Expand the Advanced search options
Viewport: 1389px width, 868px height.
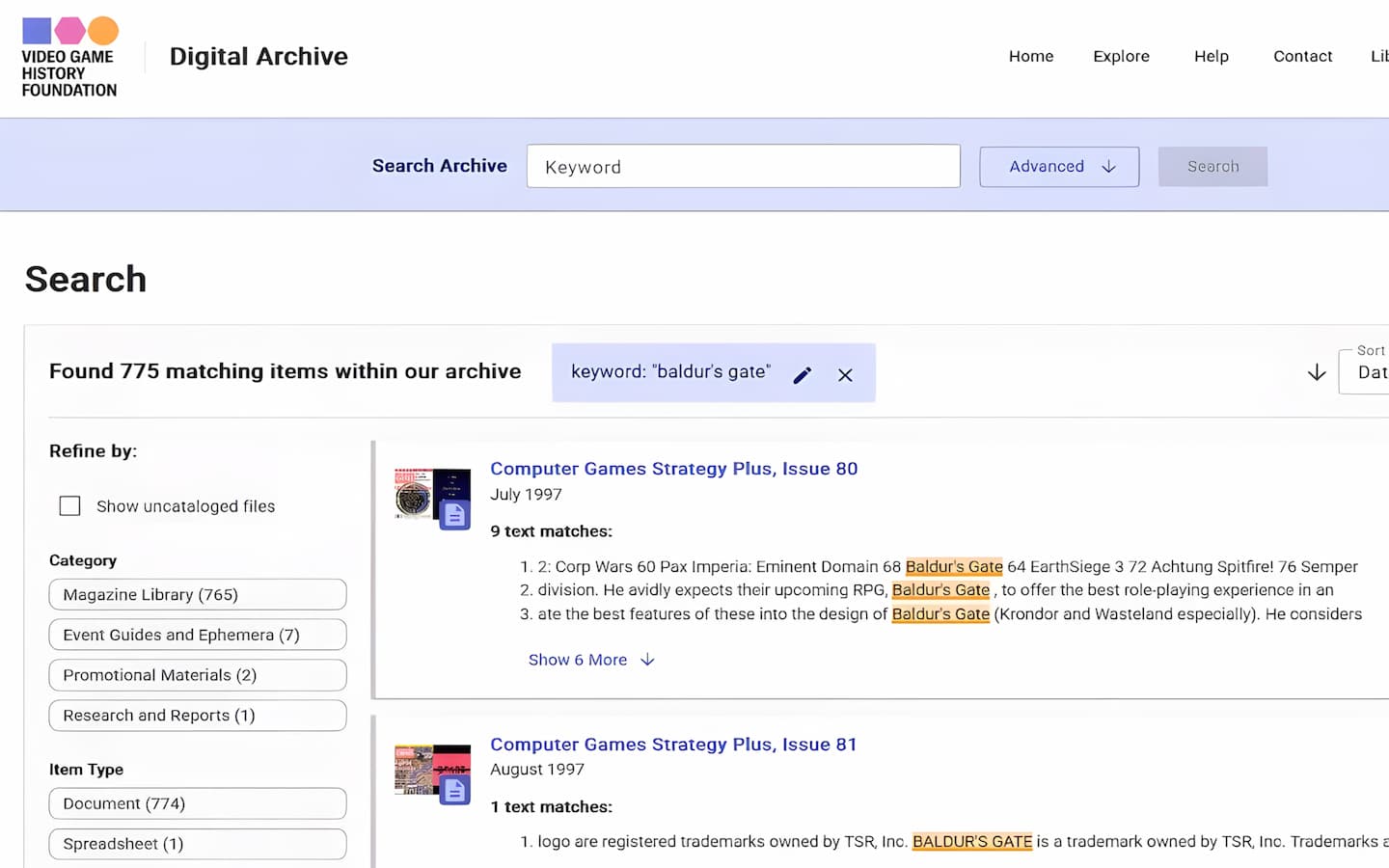pos(1058,167)
